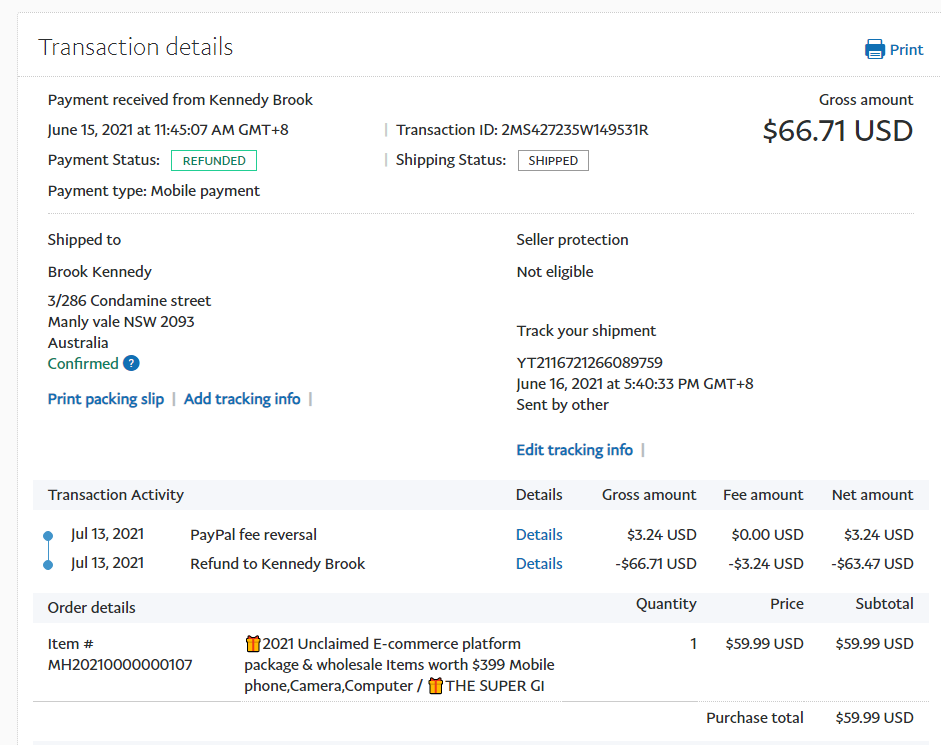Click the gift icon before 'THE SUPER GI'
Image resolution: width=941 pixels, height=745 pixels.
(435, 686)
